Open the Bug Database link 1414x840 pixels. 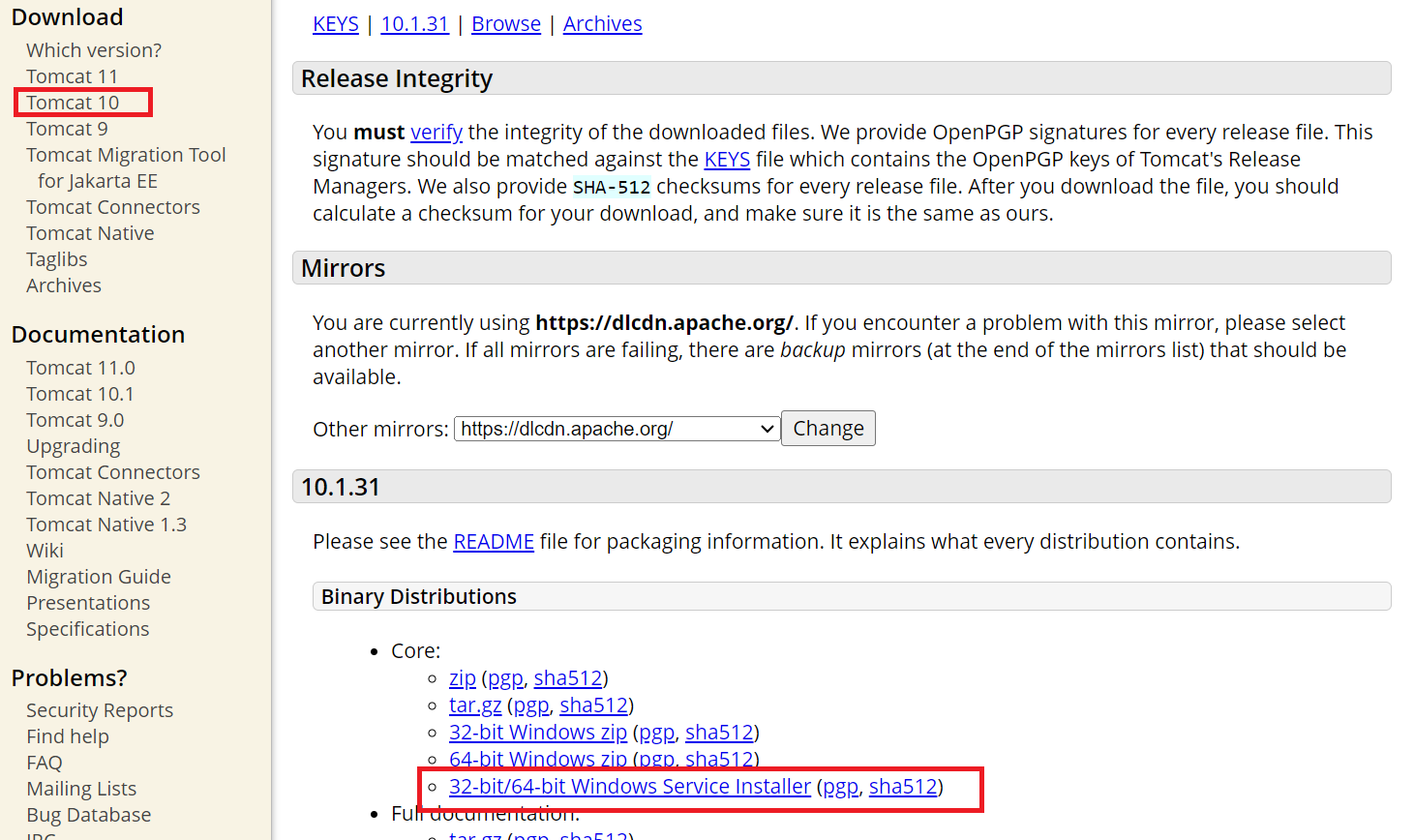(x=89, y=815)
